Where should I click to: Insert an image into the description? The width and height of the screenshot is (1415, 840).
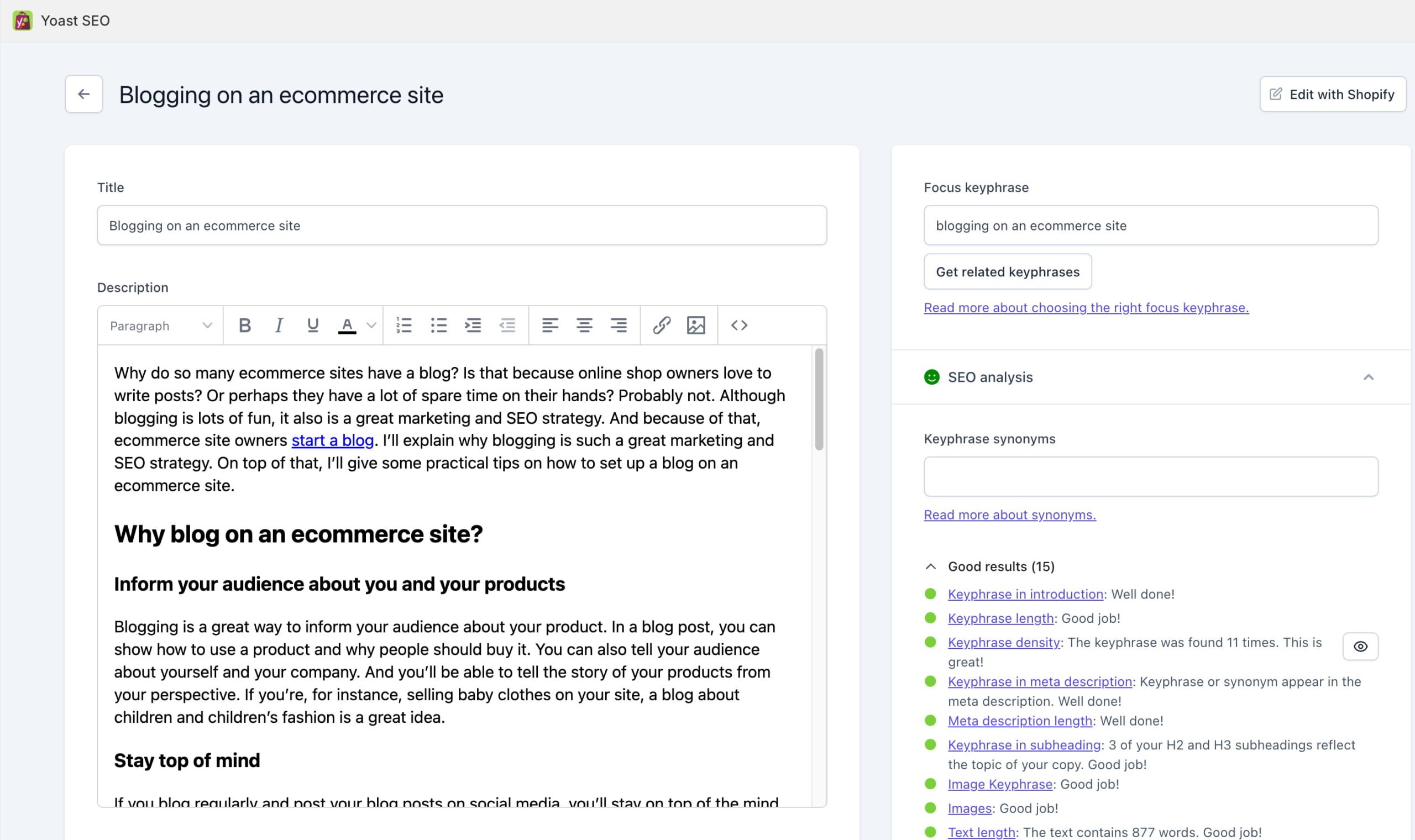point(695,326)
